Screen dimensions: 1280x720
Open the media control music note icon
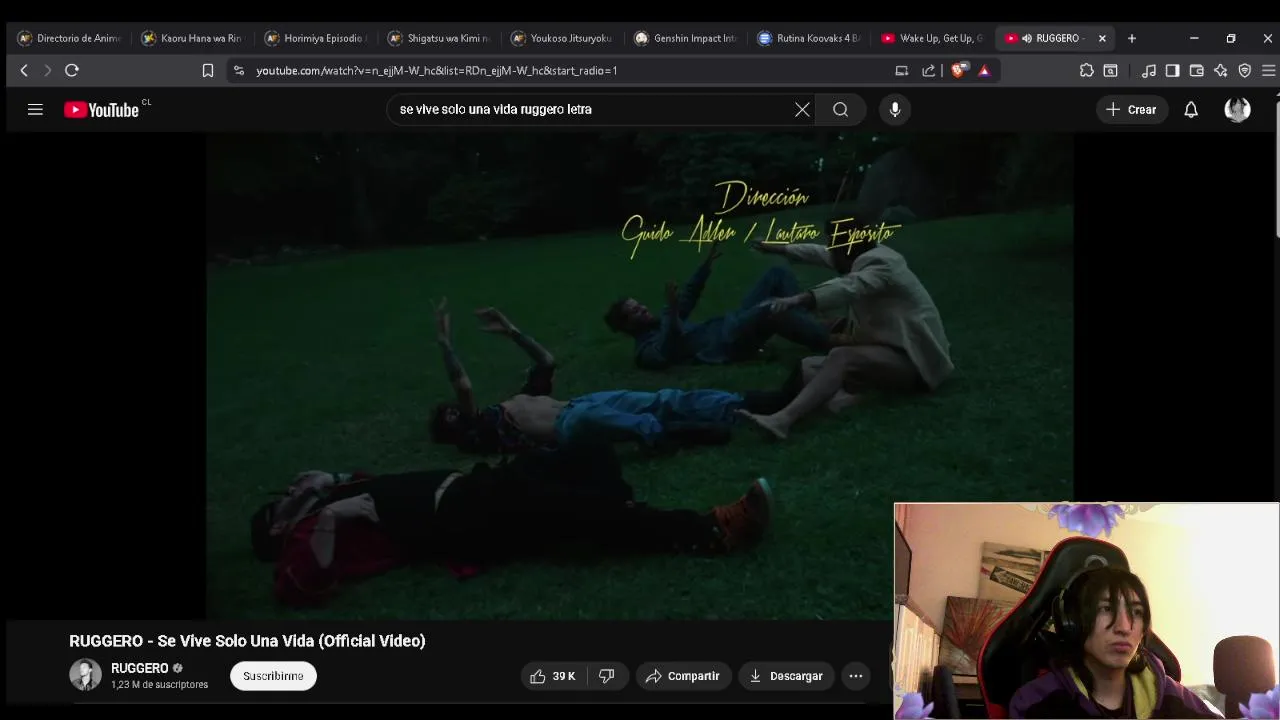click(1149, 70)
